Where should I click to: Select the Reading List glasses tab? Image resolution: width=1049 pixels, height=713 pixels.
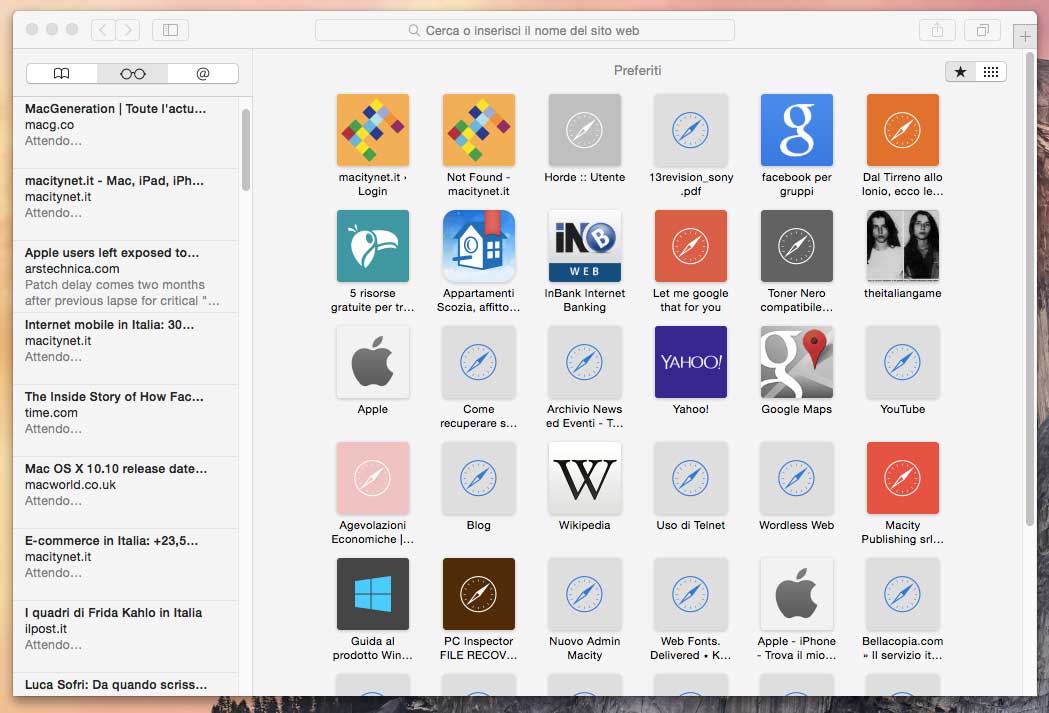(x=132, y=73)
